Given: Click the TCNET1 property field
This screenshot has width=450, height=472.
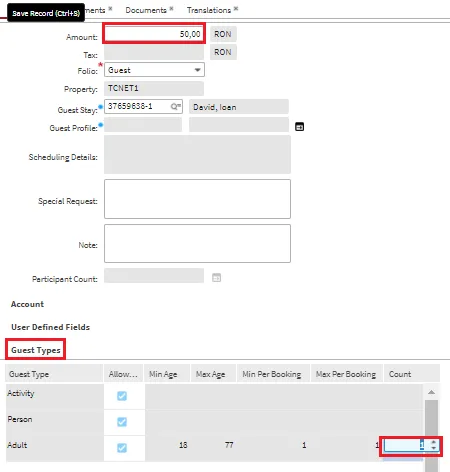Looking at the screenshot, I should coord(154,88).
